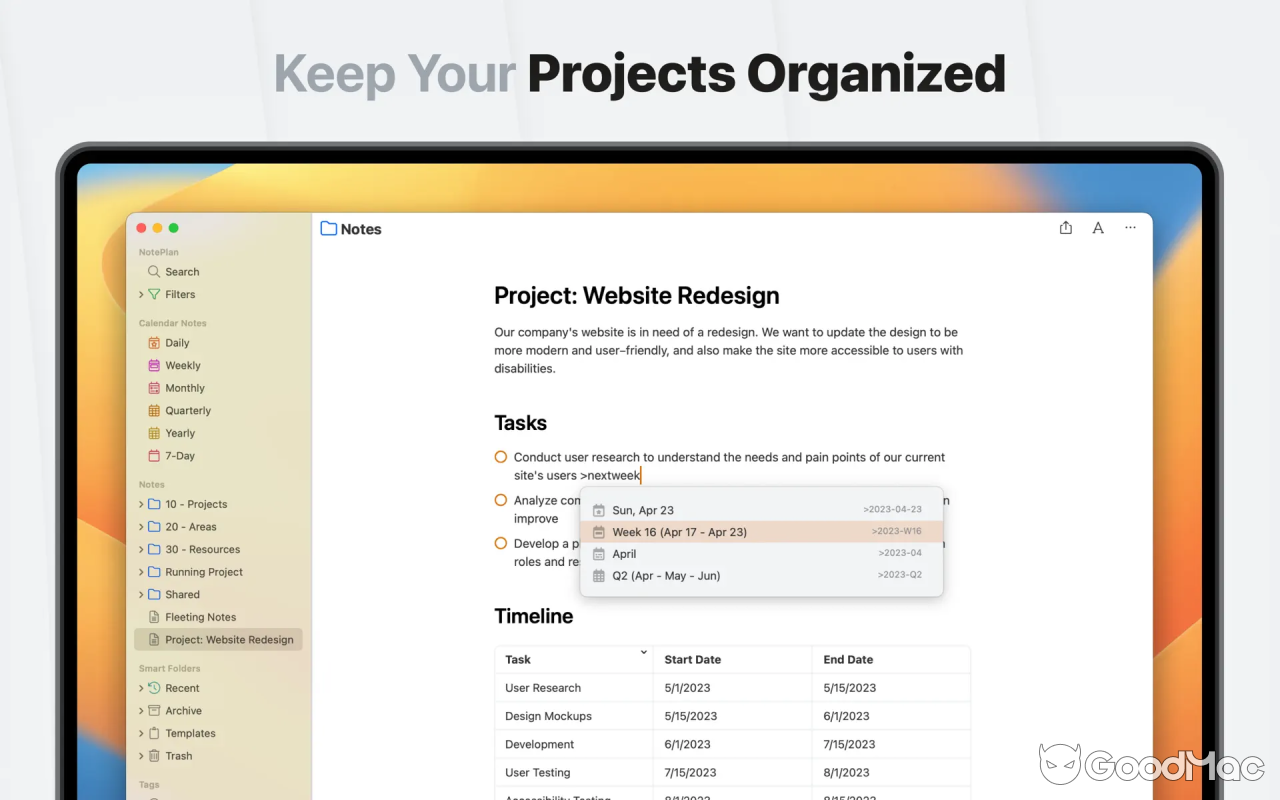Expand the 10 - Projects folder
1280x800 pixels.
pos(142,504)
